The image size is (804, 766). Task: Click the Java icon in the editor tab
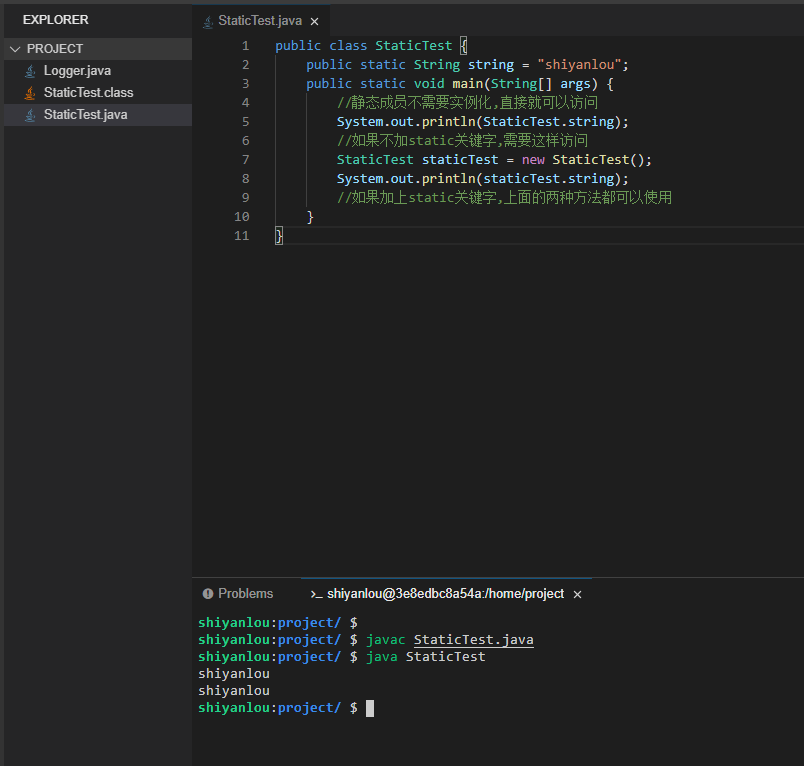tap(208, 22)
